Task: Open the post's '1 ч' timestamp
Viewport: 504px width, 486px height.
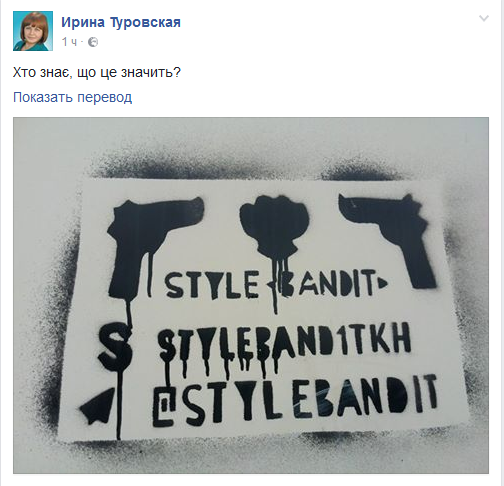Action: point(69,42)
